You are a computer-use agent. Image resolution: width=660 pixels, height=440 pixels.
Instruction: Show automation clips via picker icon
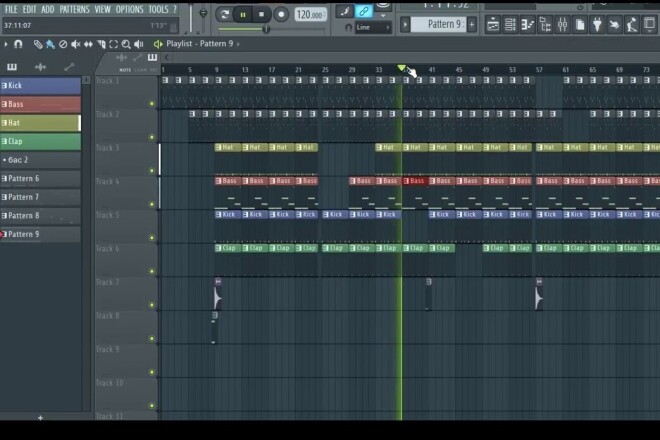click(69, 67)
